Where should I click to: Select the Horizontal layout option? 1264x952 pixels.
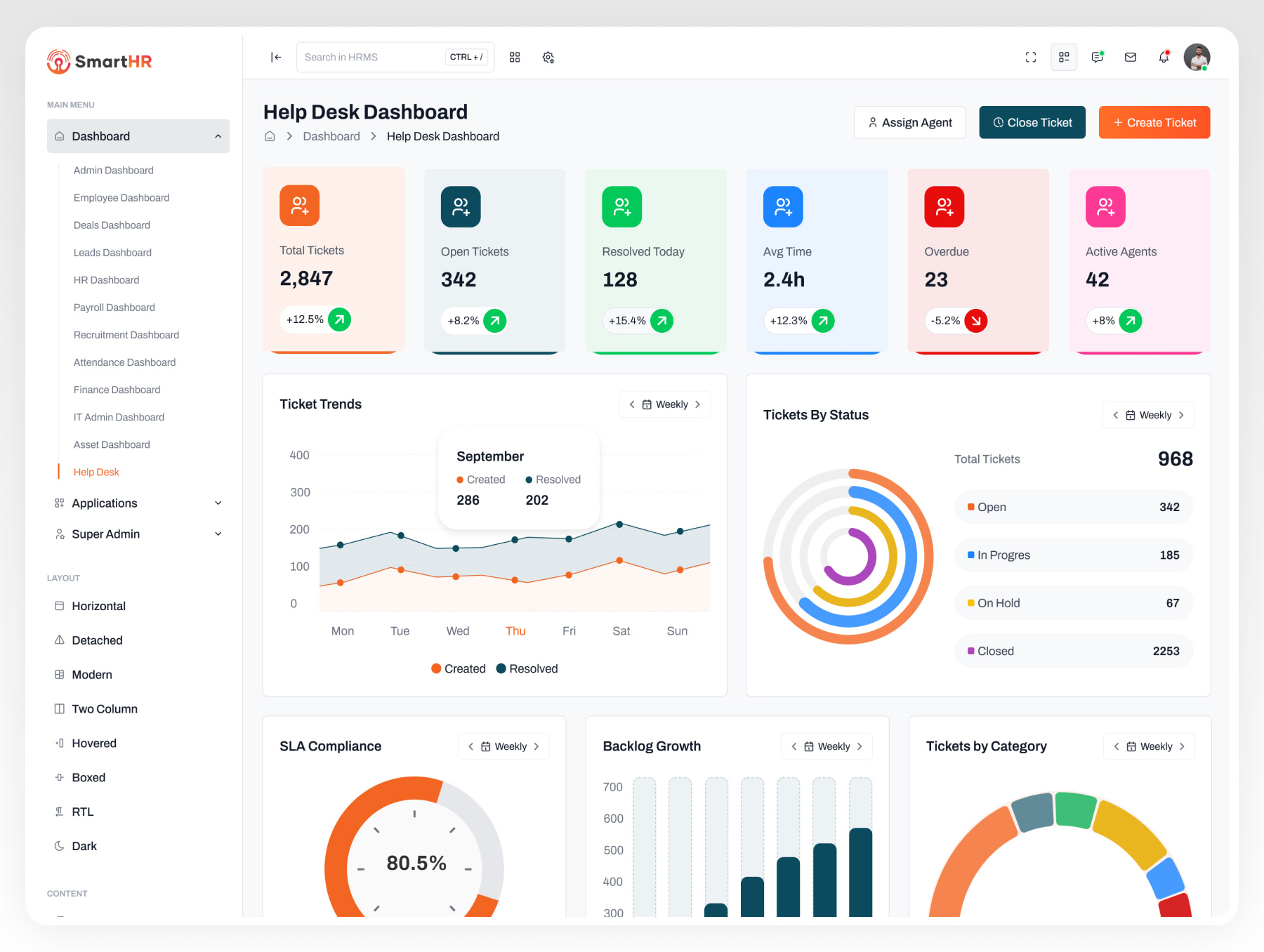(90, 607)
